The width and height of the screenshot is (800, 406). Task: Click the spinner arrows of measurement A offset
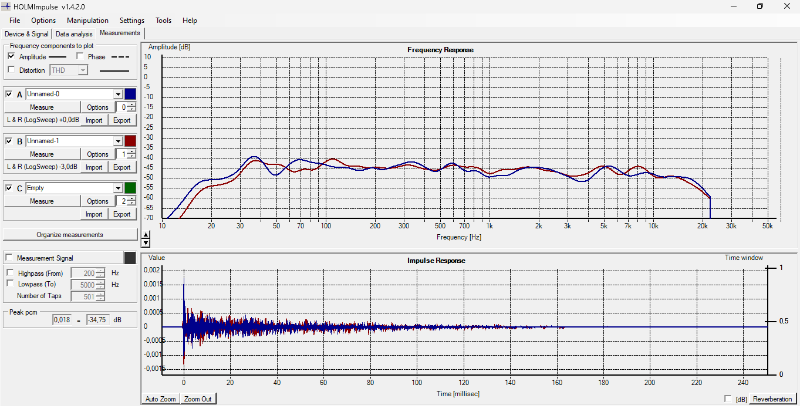(x=131, y=107)
